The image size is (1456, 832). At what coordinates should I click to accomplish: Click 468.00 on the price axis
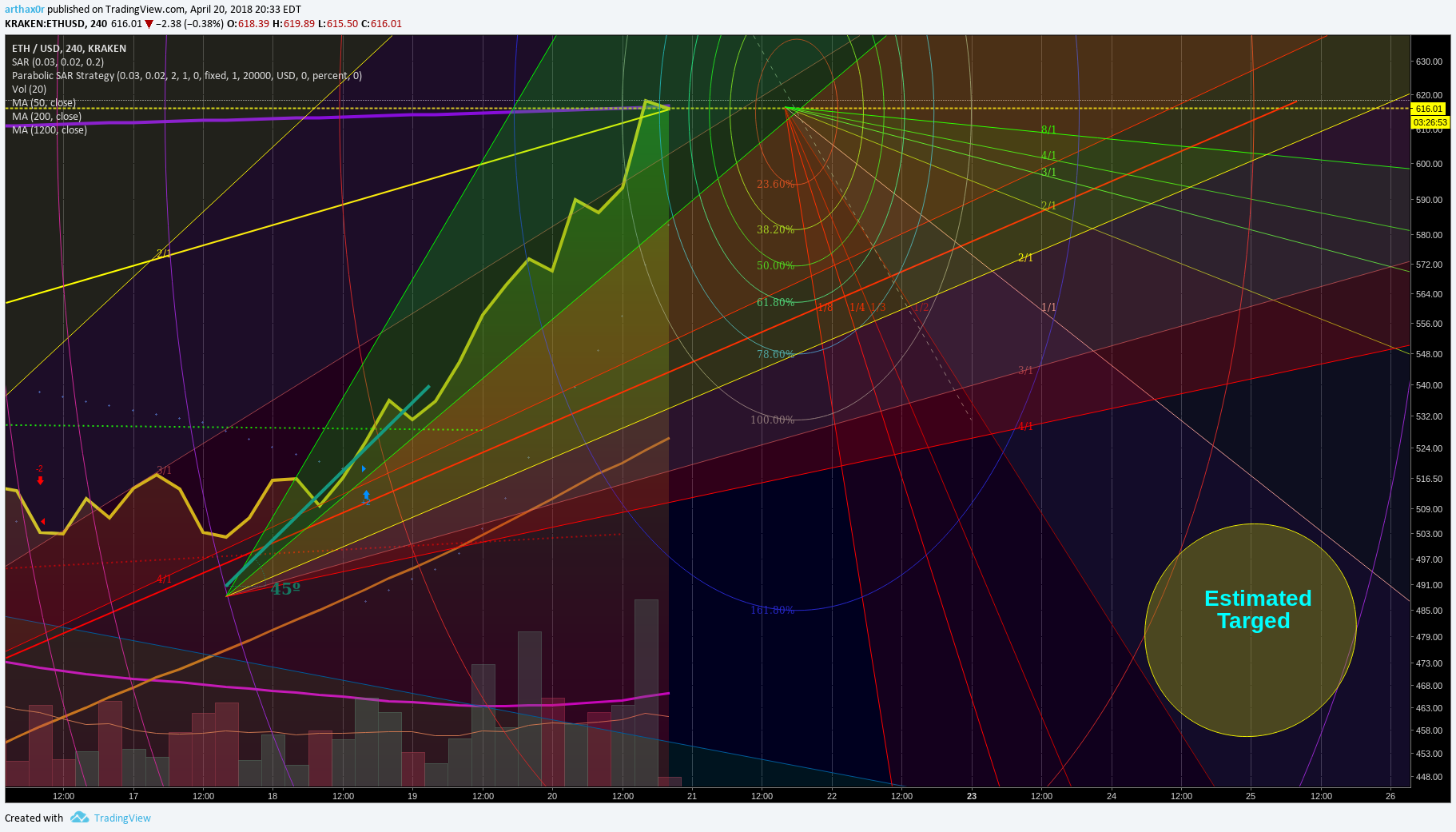click(1429, 686)
